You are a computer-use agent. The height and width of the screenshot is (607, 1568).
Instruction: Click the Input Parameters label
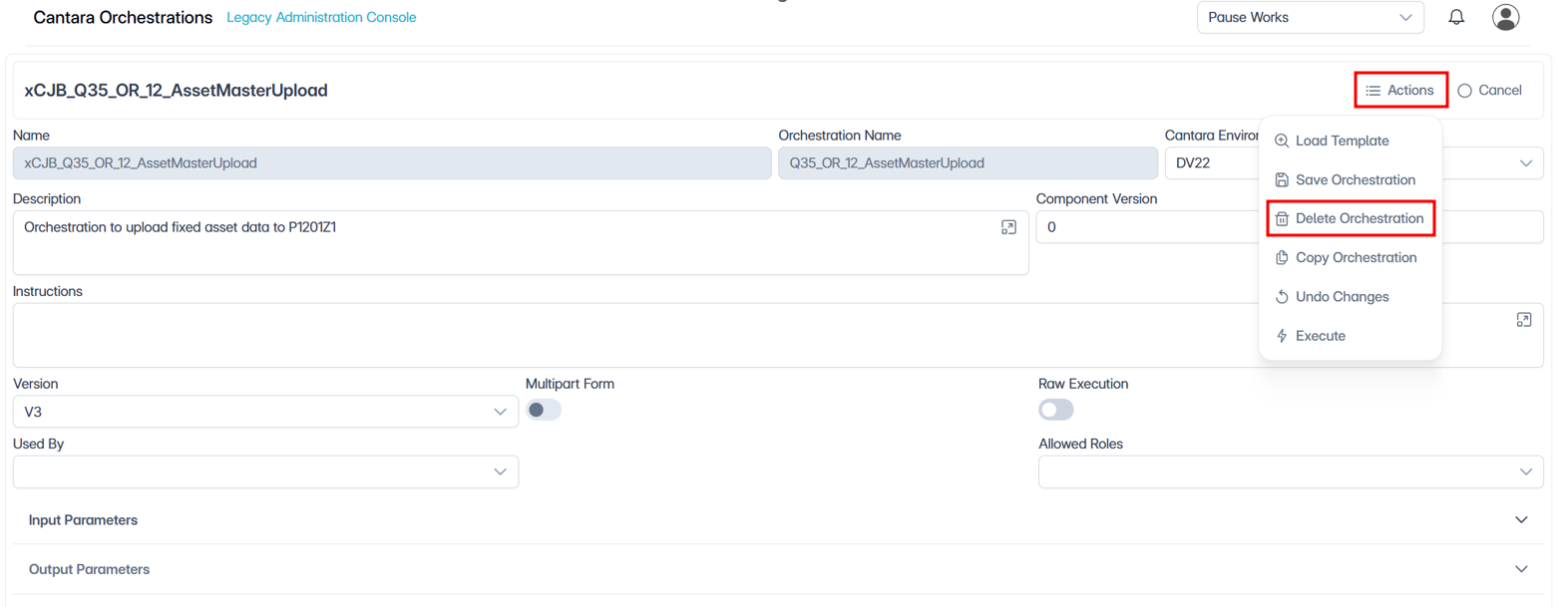[x=83, y=520]
